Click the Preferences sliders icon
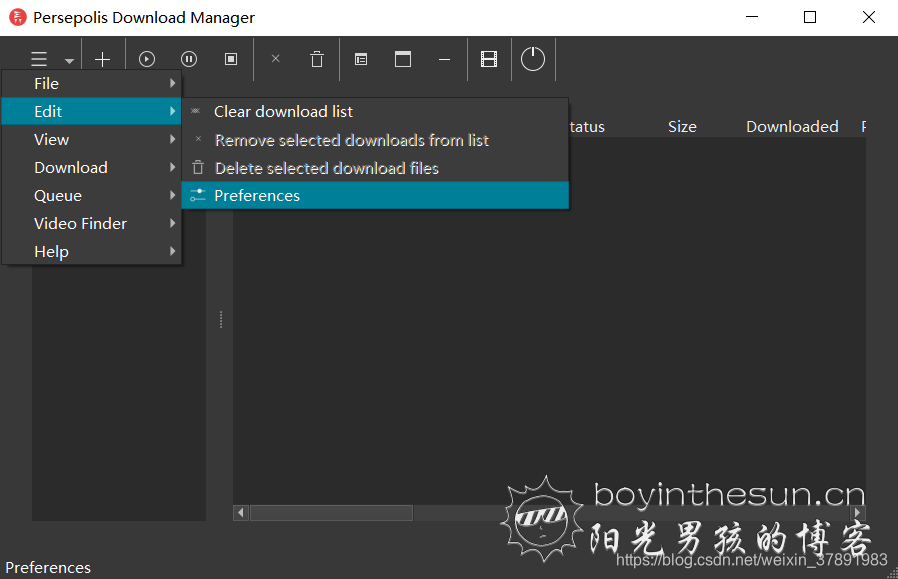This screenshot has width=898, height=579. [198, 195]
